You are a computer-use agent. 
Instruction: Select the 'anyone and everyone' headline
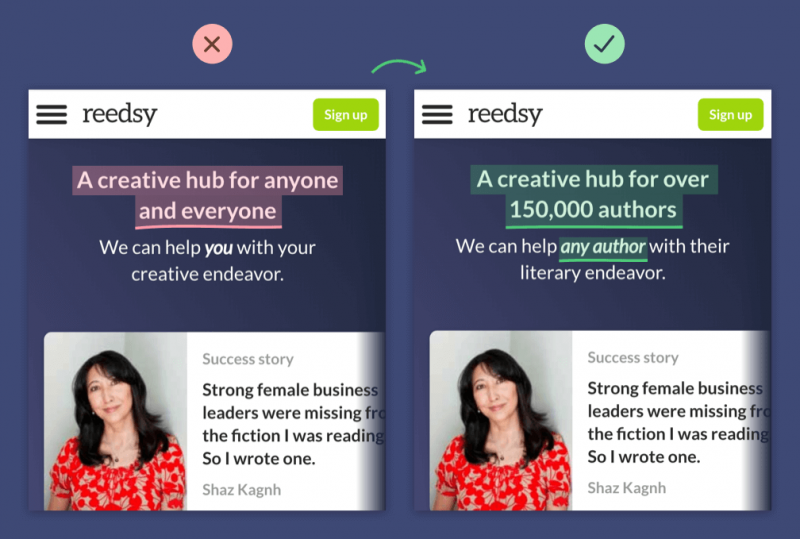pos(208,195)
